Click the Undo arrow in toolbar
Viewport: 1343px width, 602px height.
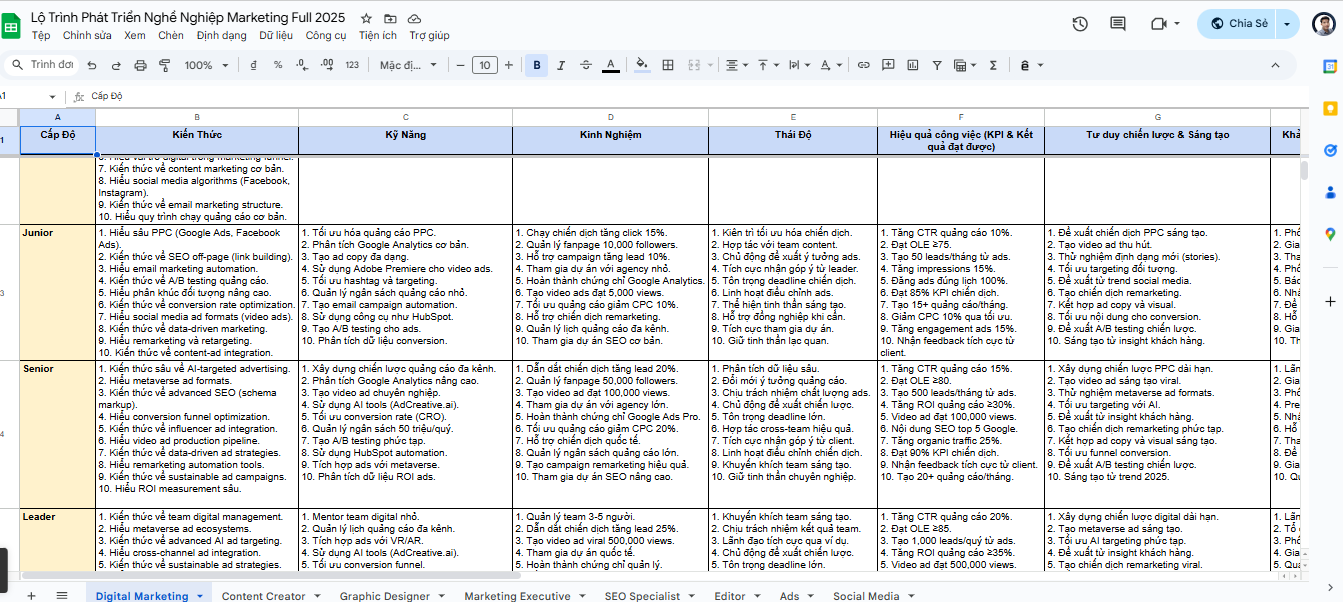point(92,65)
